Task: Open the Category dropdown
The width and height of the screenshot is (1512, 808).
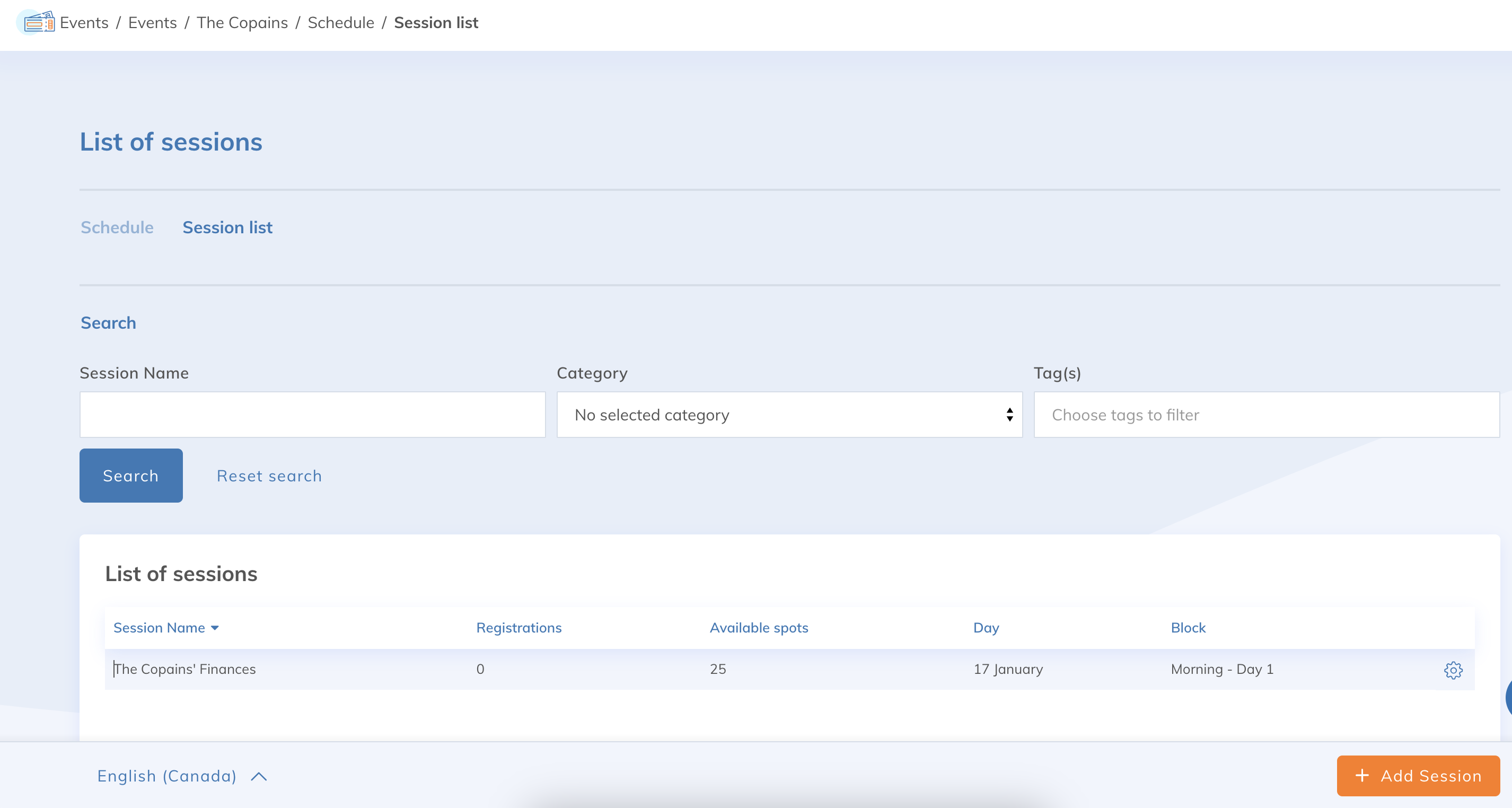Action: point(789,414)
